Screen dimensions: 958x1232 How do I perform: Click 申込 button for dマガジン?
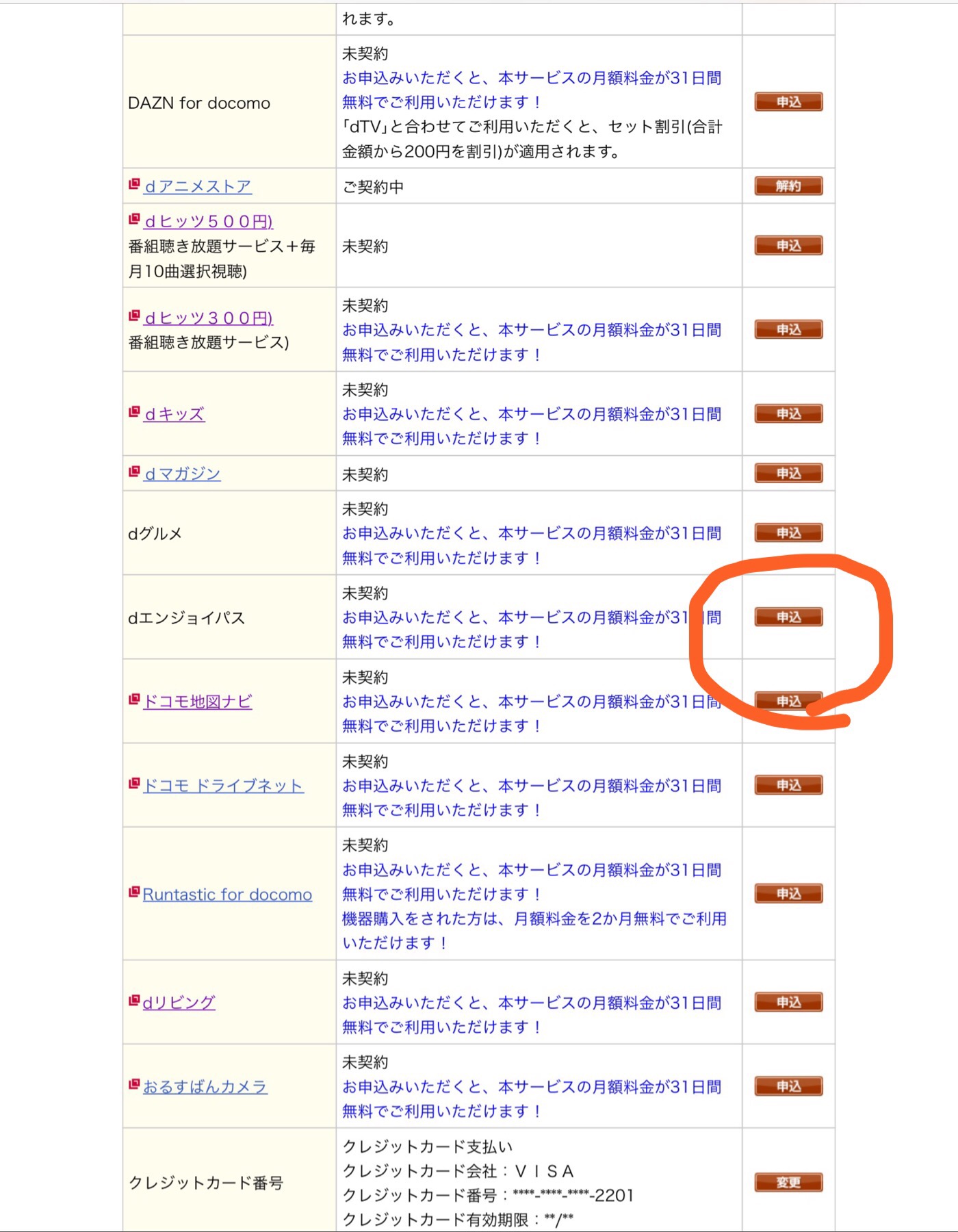click(788, 474)
